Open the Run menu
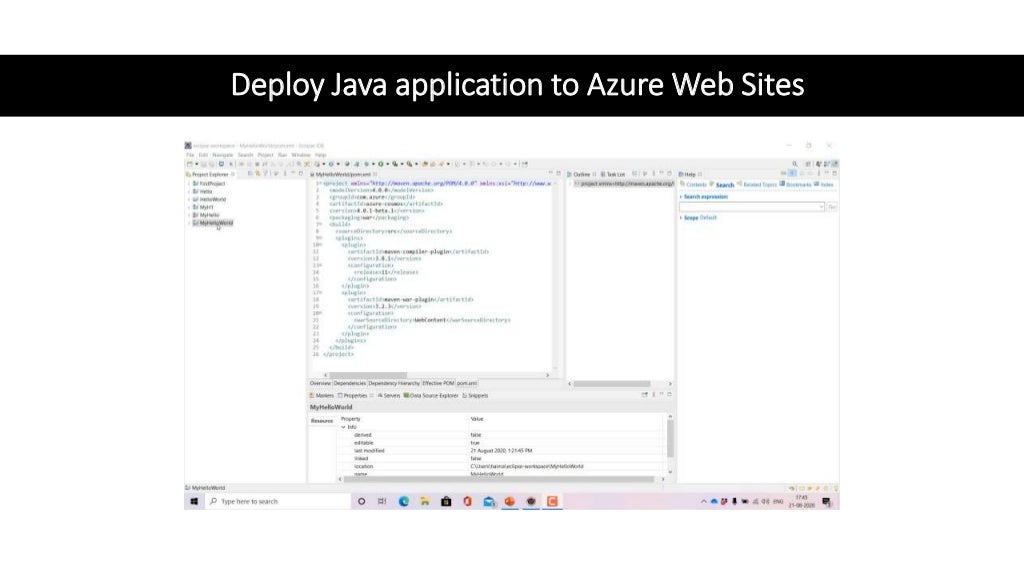The height and width of the screenshot is (576, 1024). coord(282,155)
